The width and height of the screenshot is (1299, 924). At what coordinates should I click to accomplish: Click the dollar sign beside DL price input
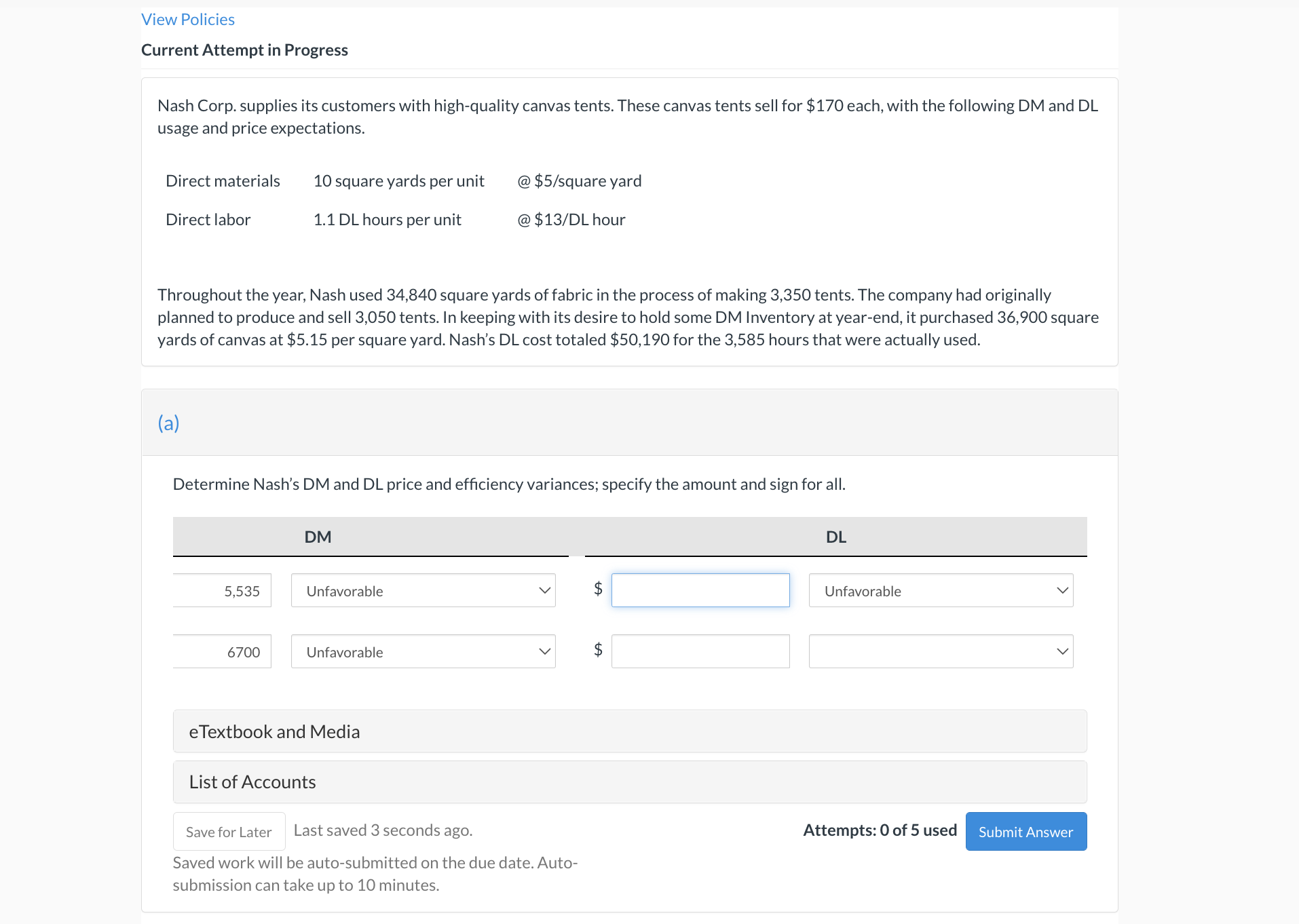click(597, 590)
